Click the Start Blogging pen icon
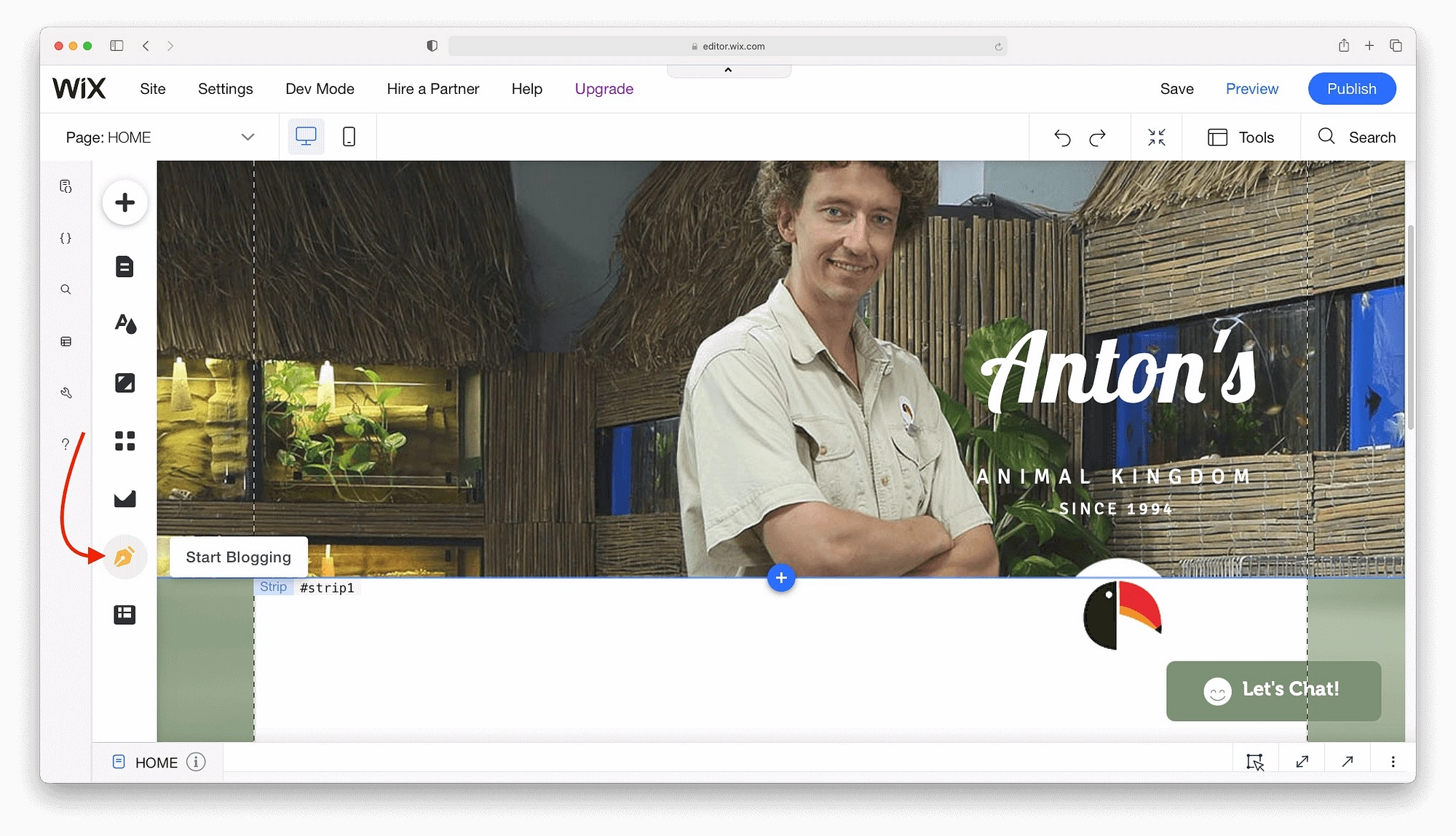 click(x=124, y=557)
